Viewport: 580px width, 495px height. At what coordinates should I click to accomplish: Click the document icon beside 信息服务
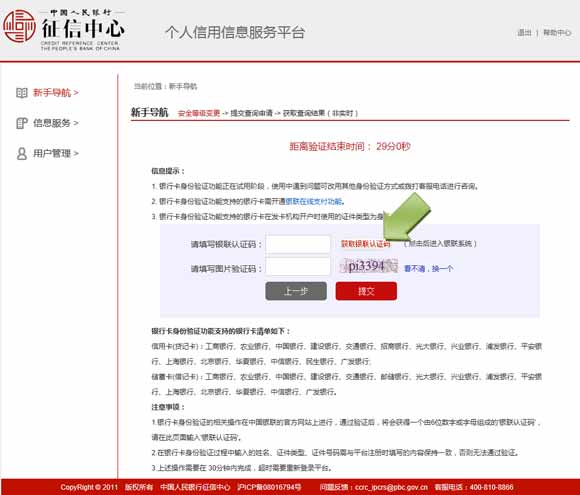click(22, 123)
